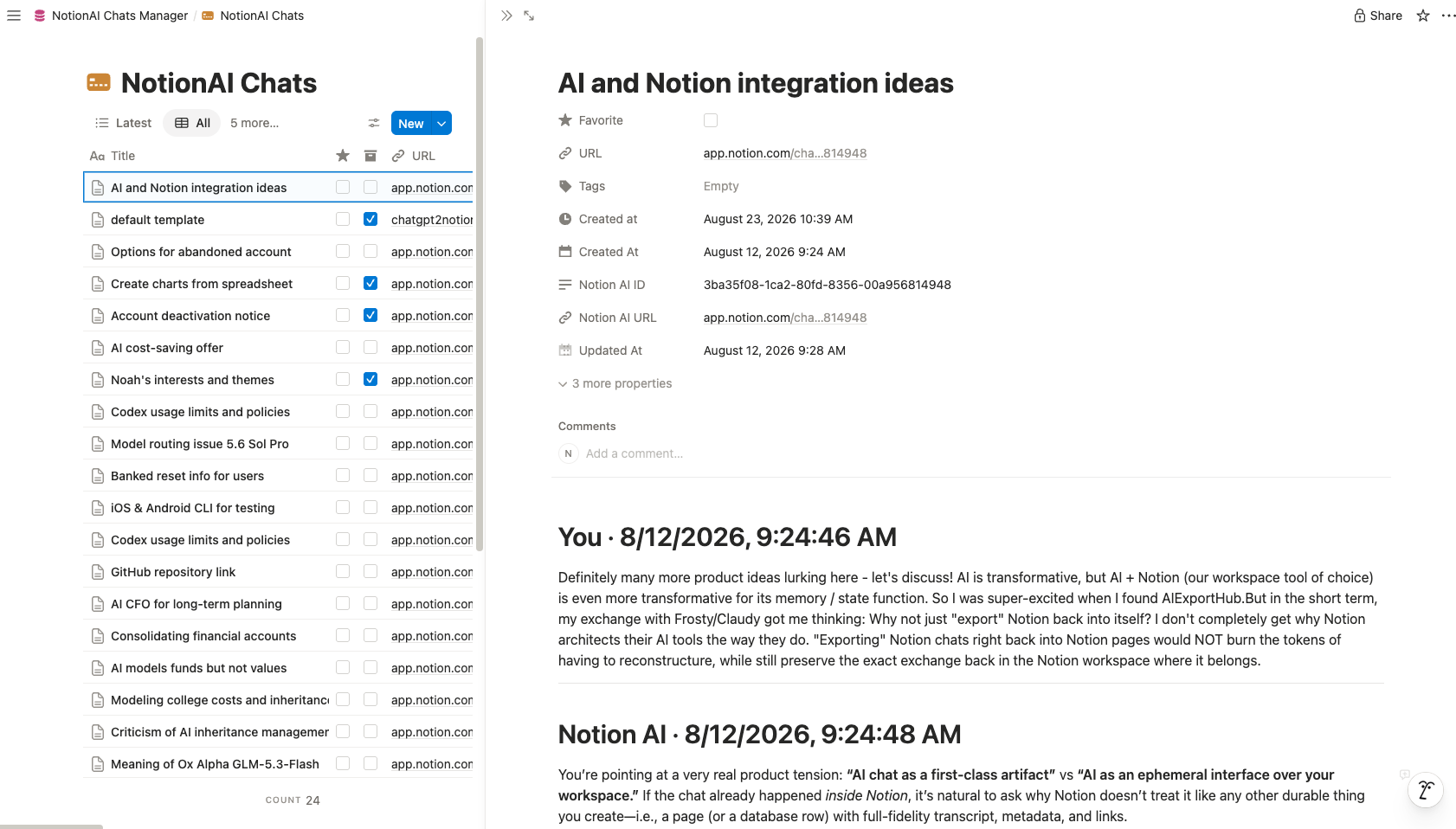Click the page title AI and Notion integration ideas

756,83
